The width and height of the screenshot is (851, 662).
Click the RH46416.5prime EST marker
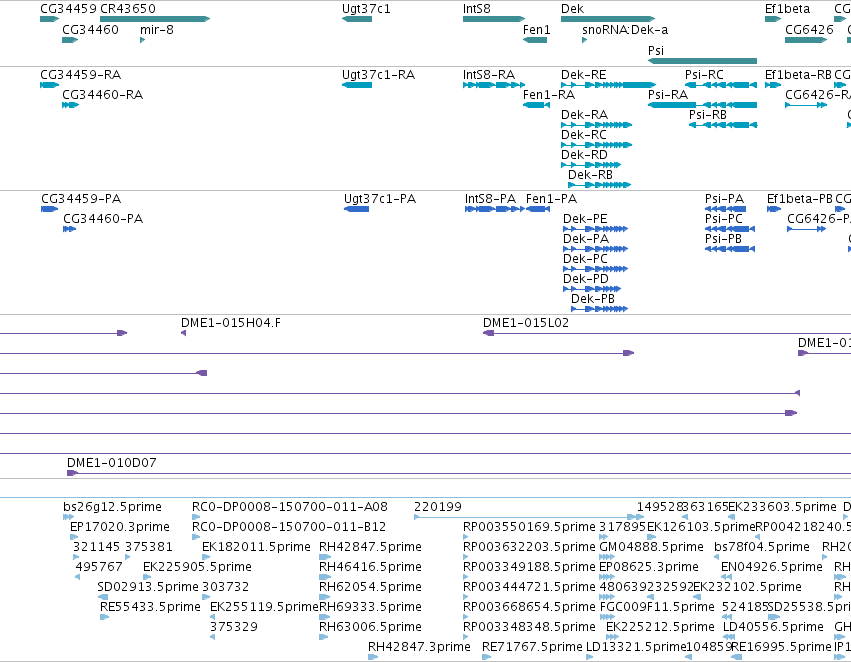325,577
